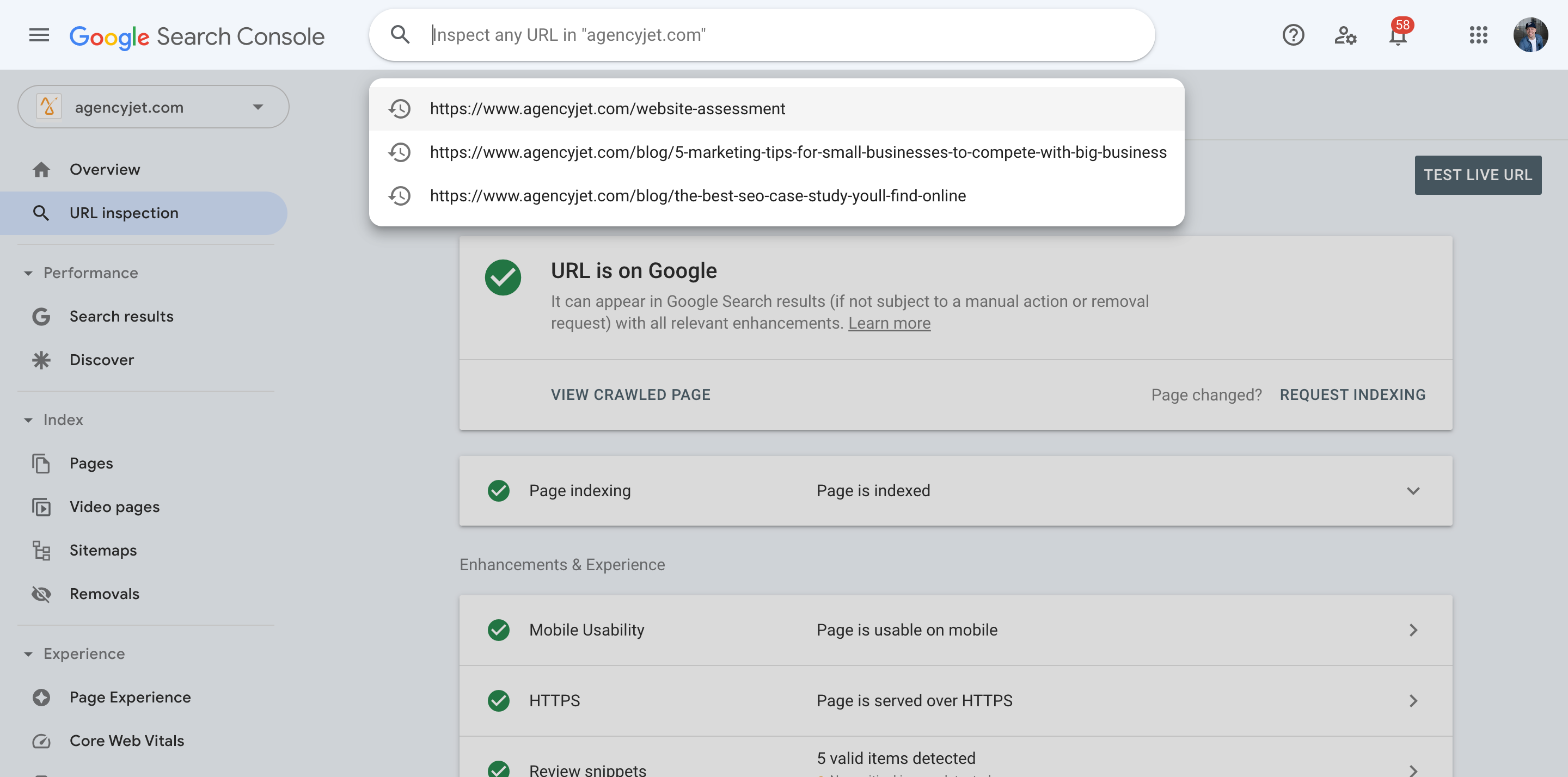
Task: Click the Overview home icon
Action: pos(41,169)
